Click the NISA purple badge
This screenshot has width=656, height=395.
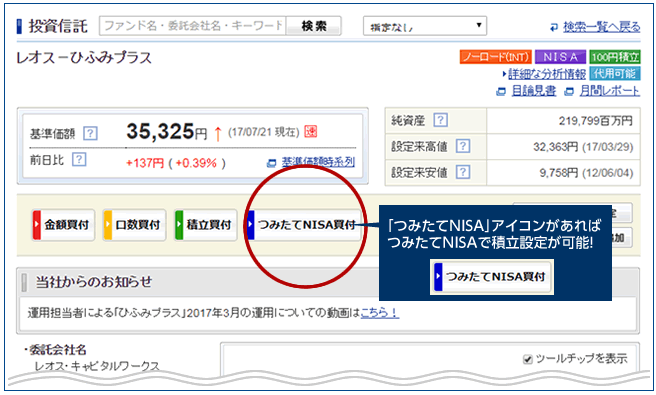pyautogui.click(x=560, y=56)
